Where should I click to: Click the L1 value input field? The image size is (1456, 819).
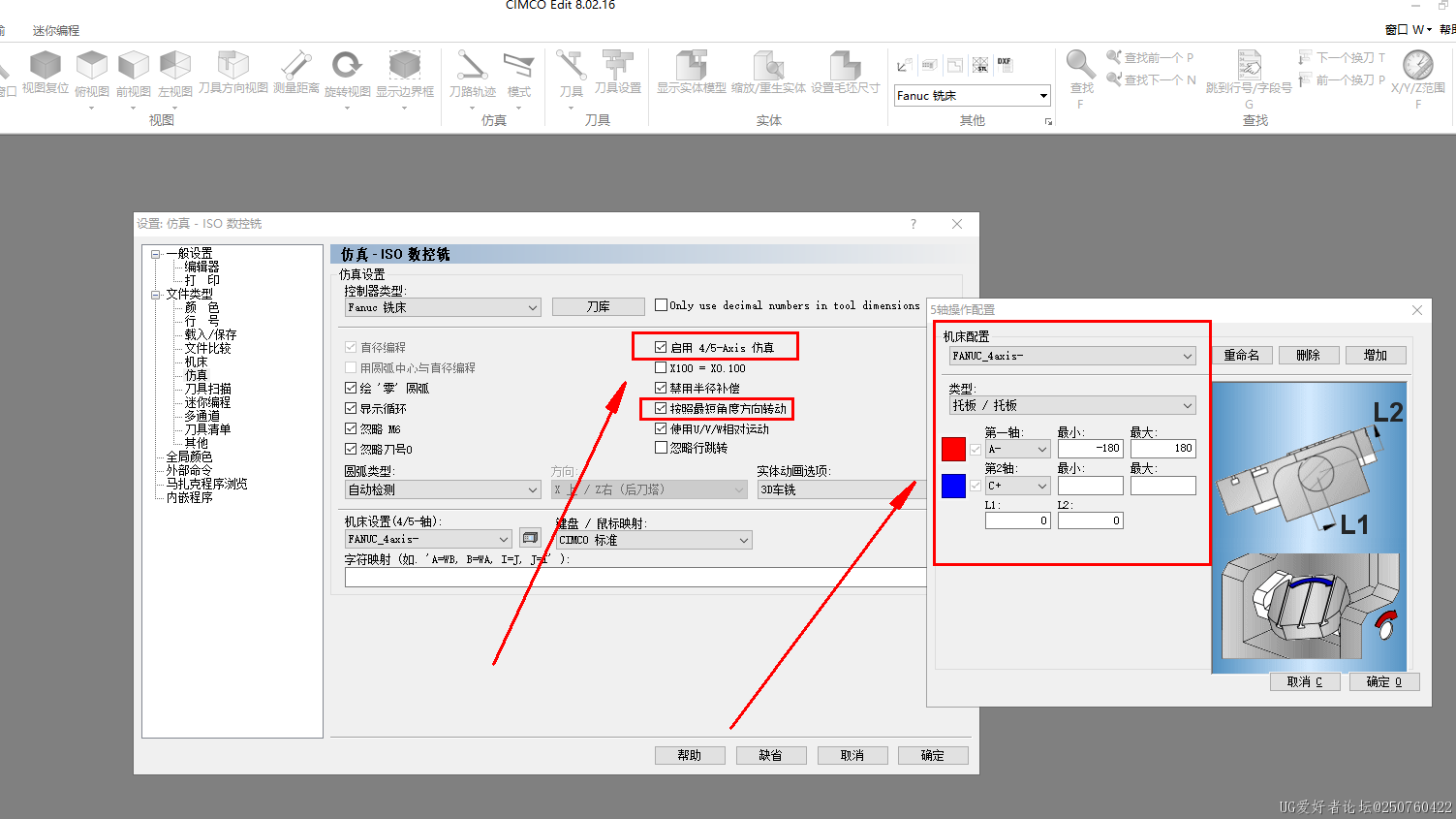pyautogui.click(x=1017, y=520)
